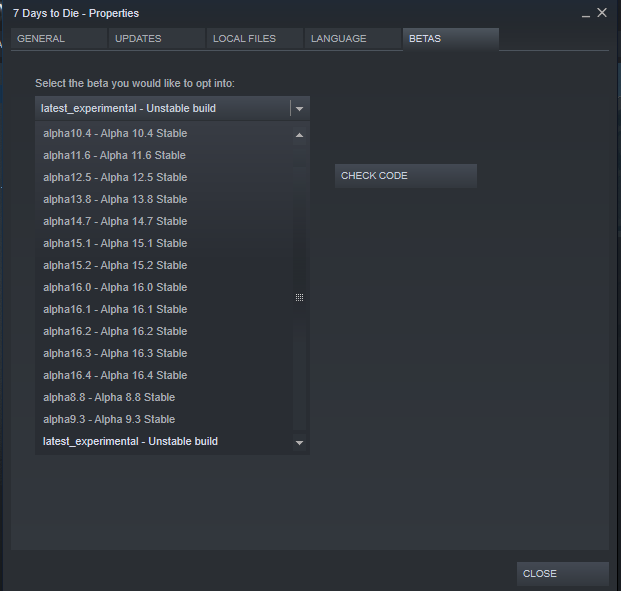621x591 pixels.
Task: Click the scrollbar grip handle in list
Action: click(299, 297)
